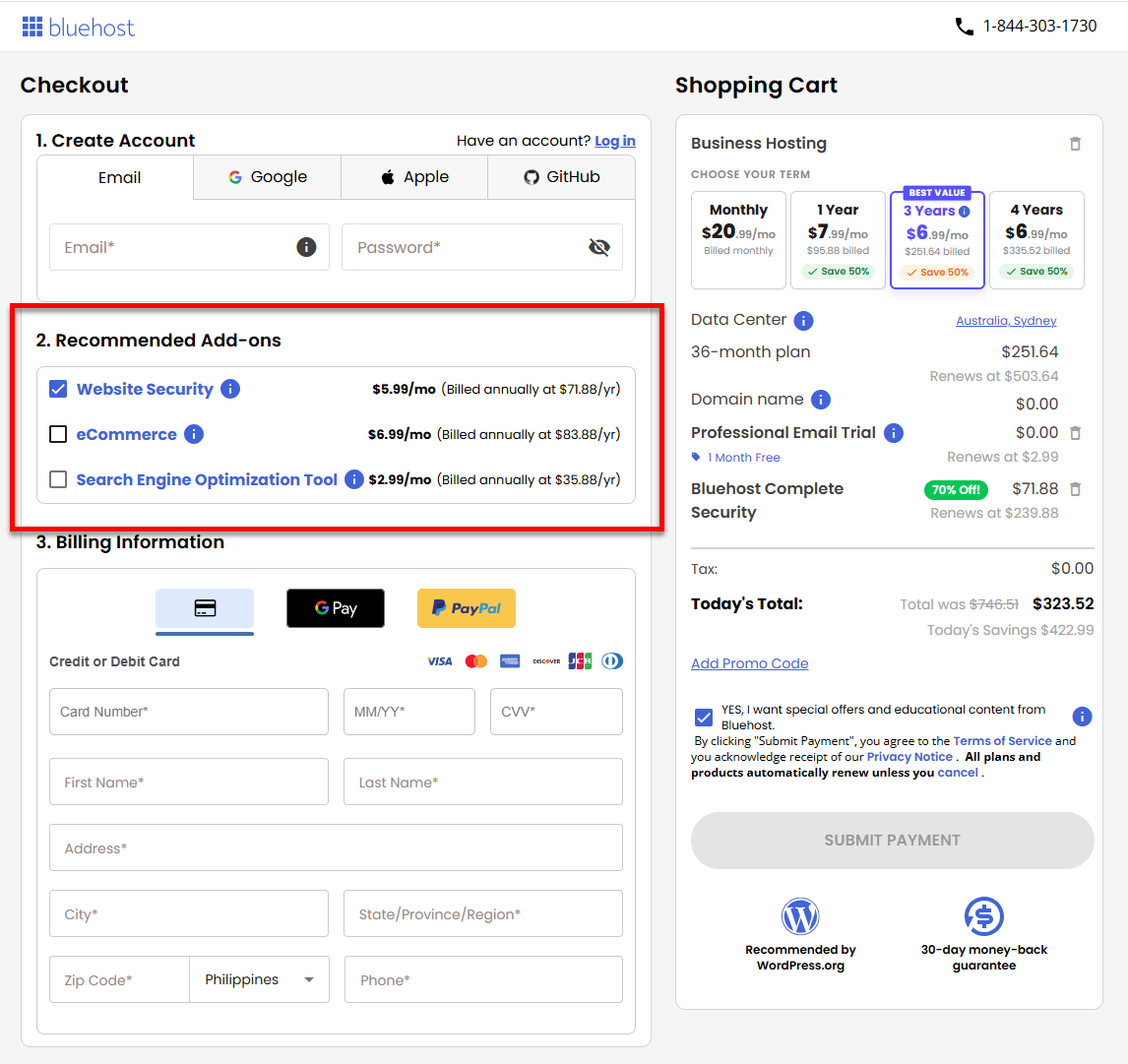The image size is (1128, 1064).
Task: Toggle password visibility eye icon
Action: pos(599,247)
